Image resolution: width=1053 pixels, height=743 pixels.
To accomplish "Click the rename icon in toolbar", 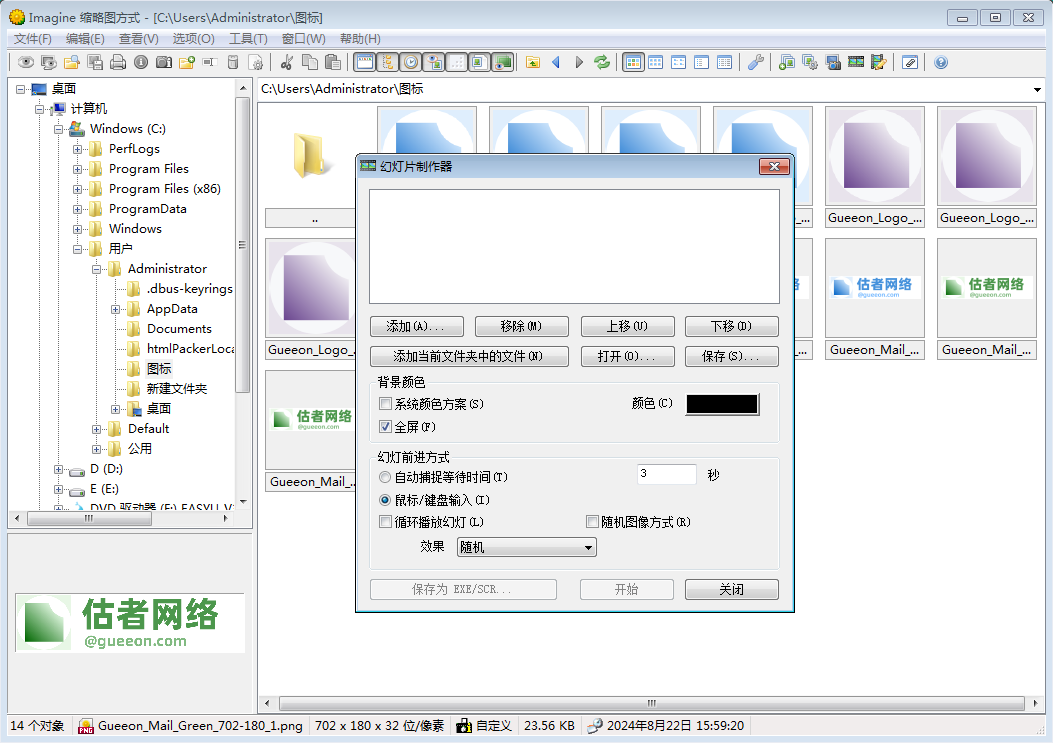I will click(210, 62).
